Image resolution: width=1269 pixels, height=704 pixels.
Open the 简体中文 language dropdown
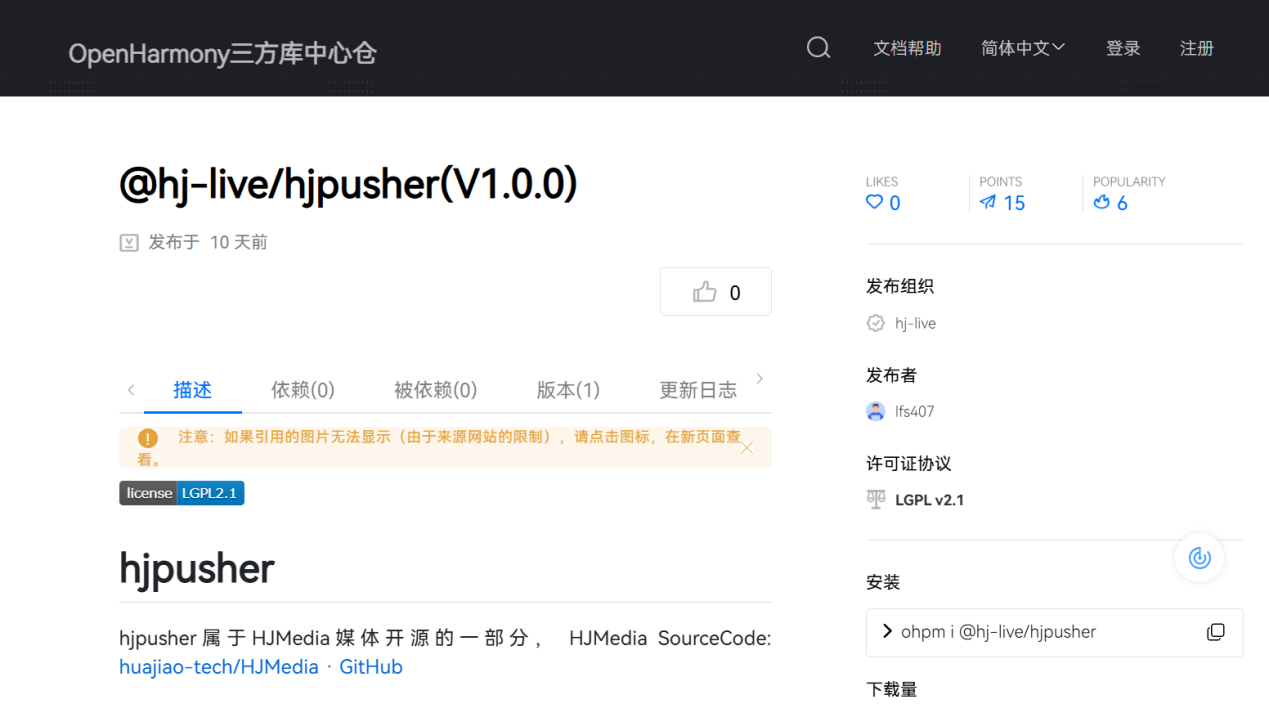1022,48
